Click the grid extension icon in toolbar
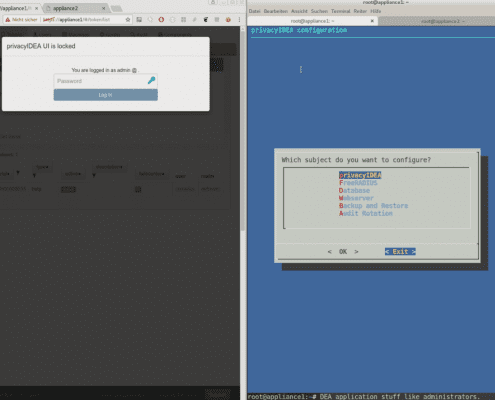495x400 pixels. (x=183, y=20)
